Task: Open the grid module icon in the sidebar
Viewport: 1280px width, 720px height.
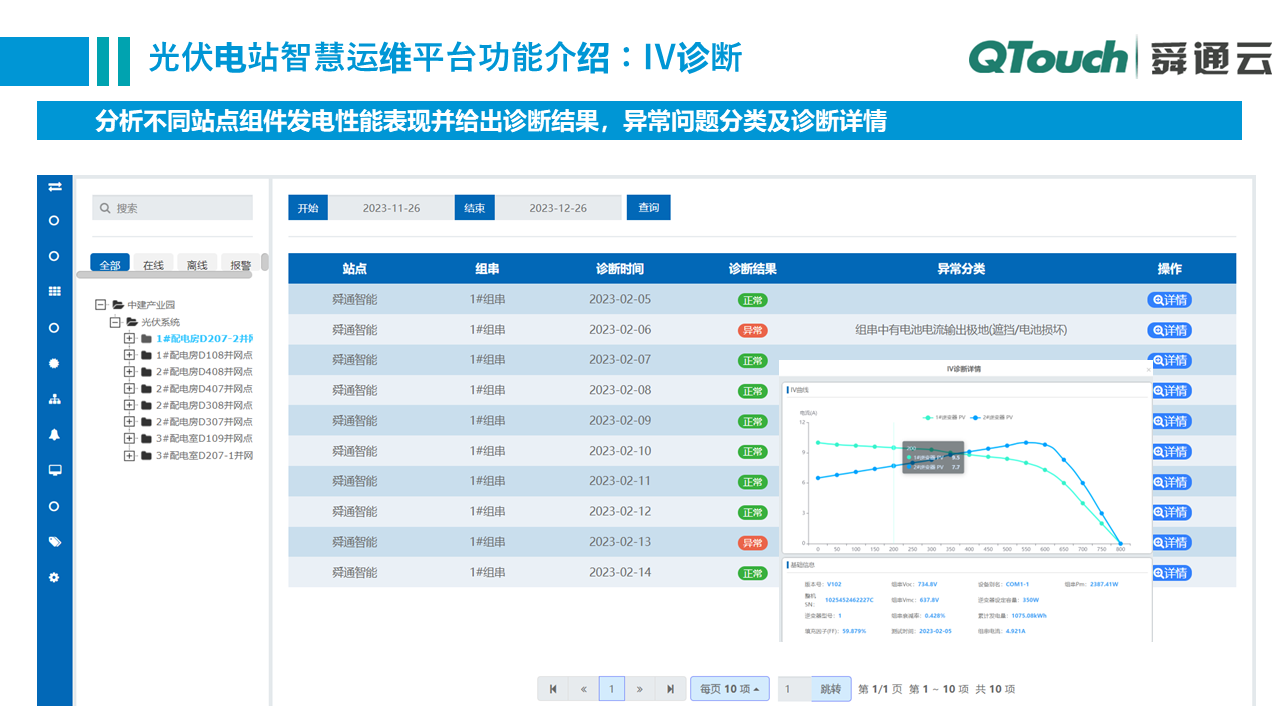Action: pyautogui.click(x=54, y=291)
